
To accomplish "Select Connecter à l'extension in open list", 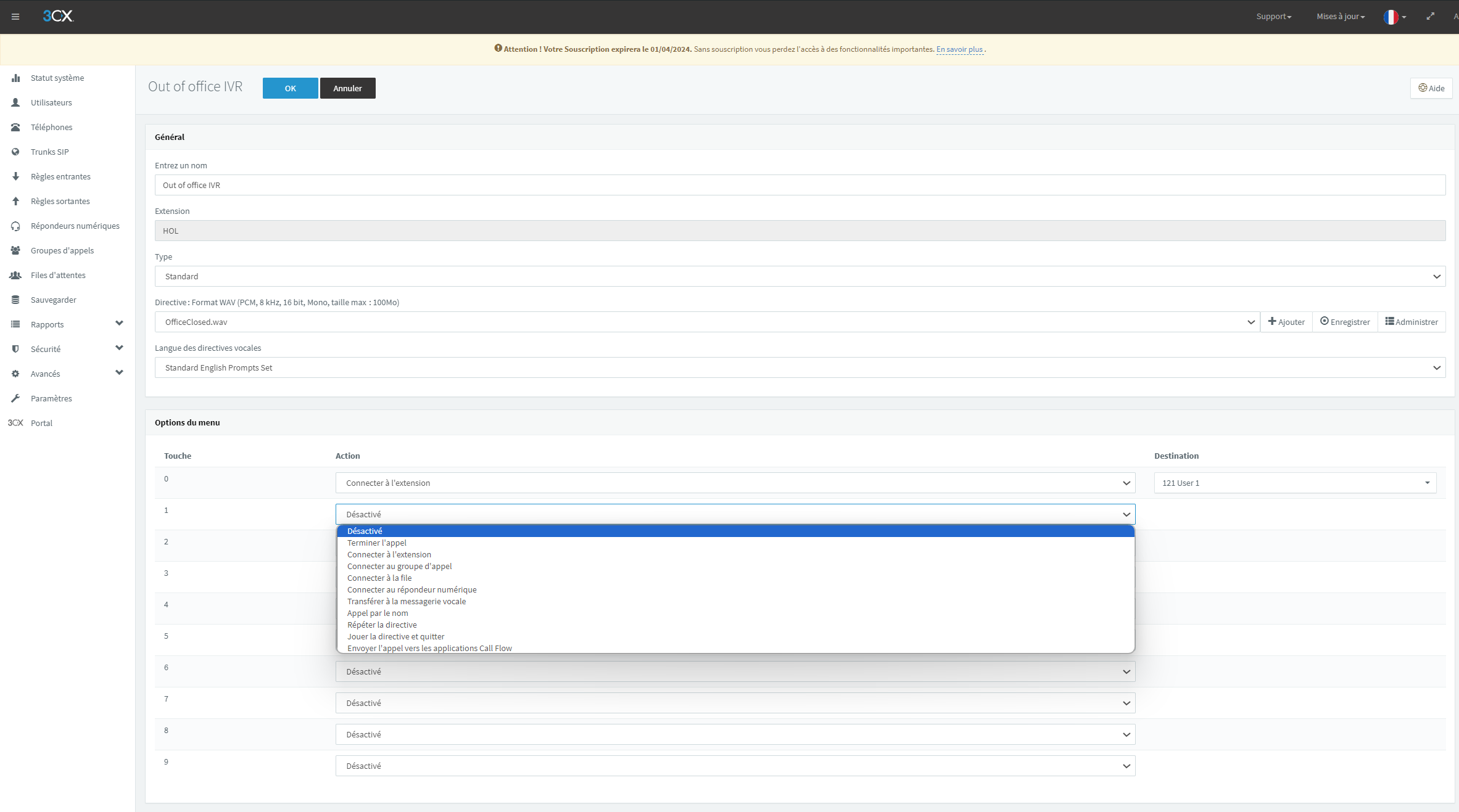I will [x=735, y=554].
